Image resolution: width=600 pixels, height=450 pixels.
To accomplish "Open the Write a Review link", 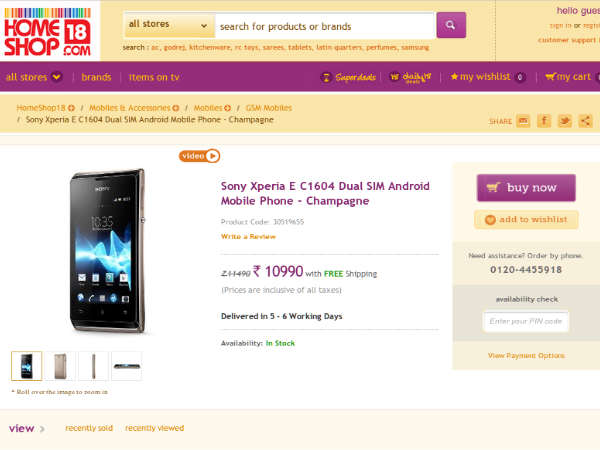I will (248, 236).
